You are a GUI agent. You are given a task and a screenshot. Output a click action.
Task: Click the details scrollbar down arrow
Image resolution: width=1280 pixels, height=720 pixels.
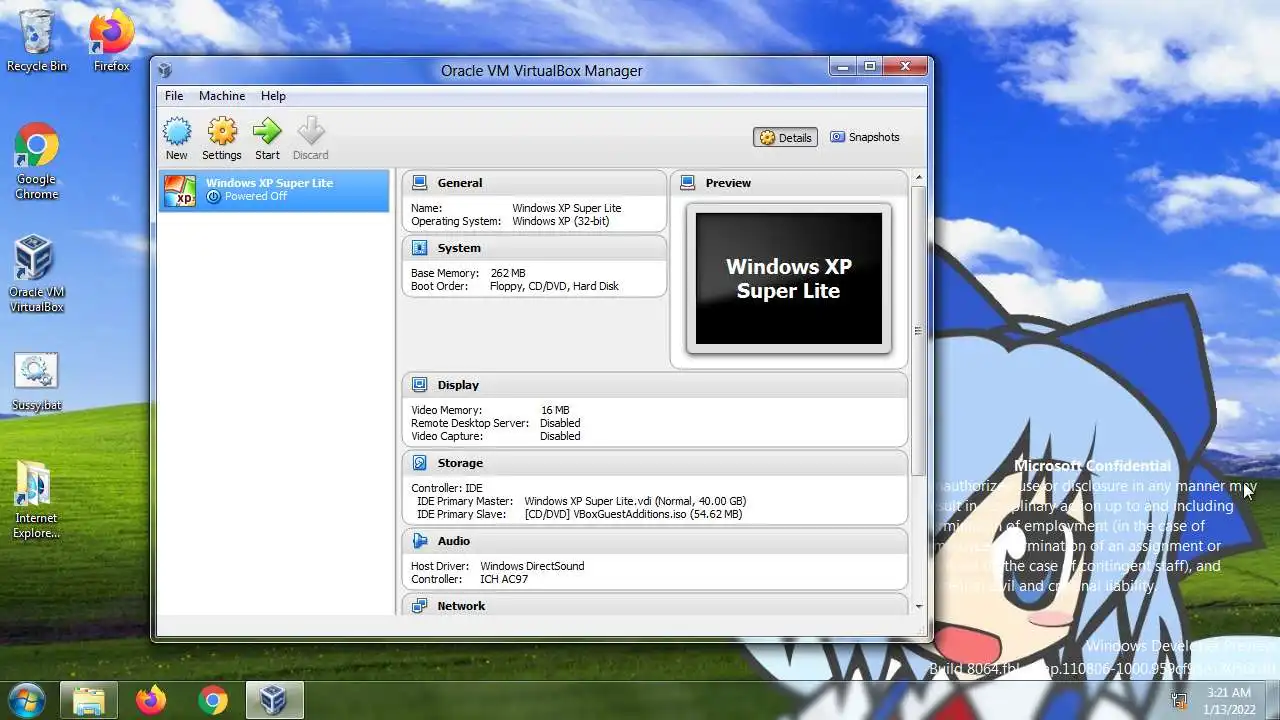[918, 606]
